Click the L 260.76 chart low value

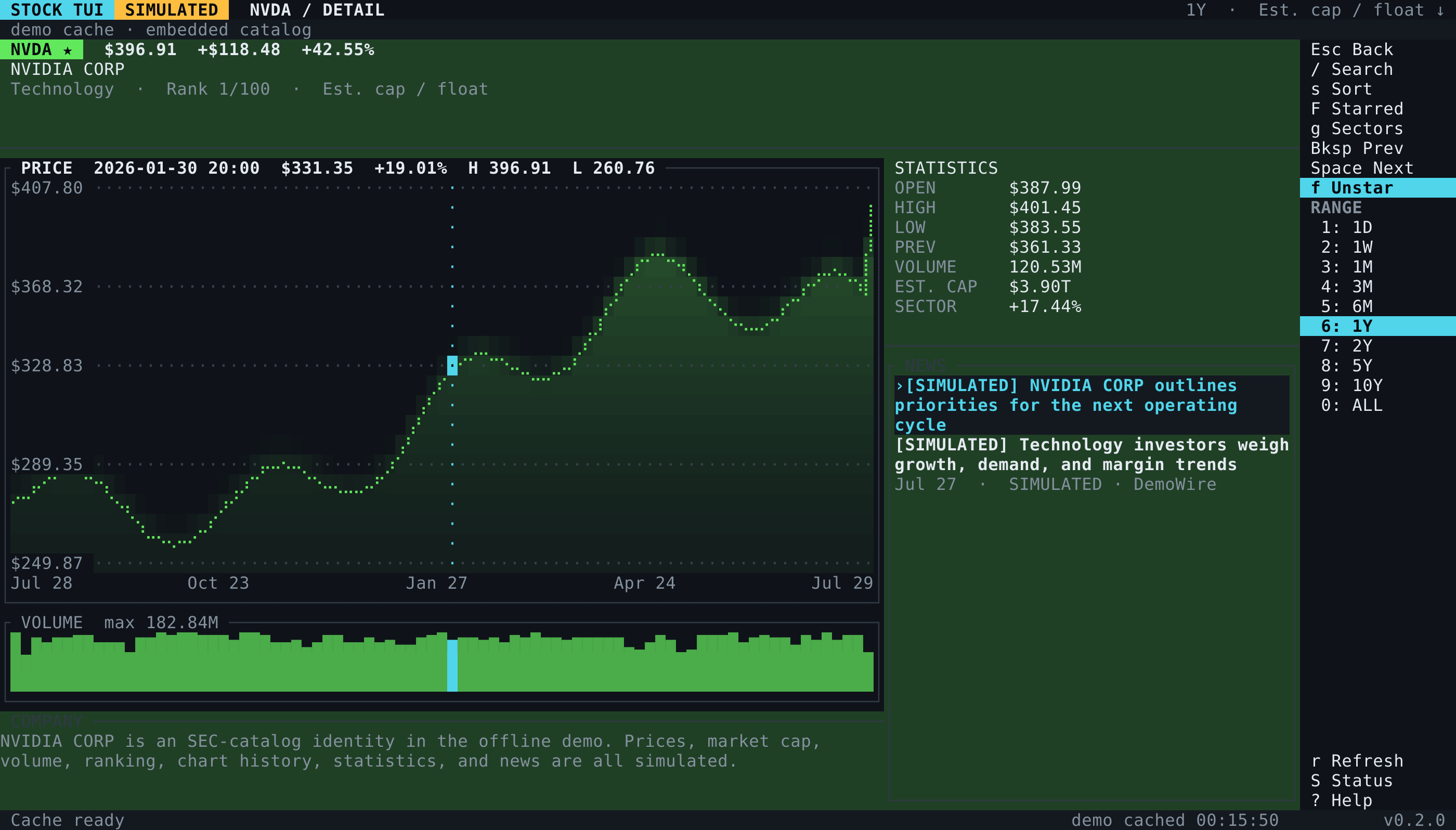[x=613, y=168]
